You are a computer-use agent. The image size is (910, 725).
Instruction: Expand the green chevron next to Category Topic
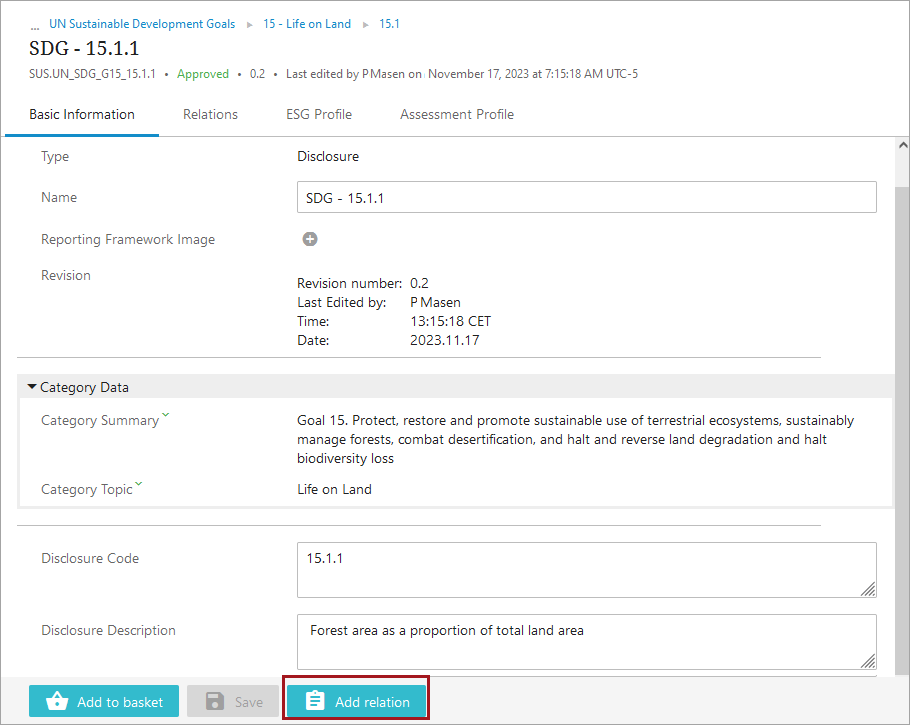pyautogui.click(x=139, y=485)
